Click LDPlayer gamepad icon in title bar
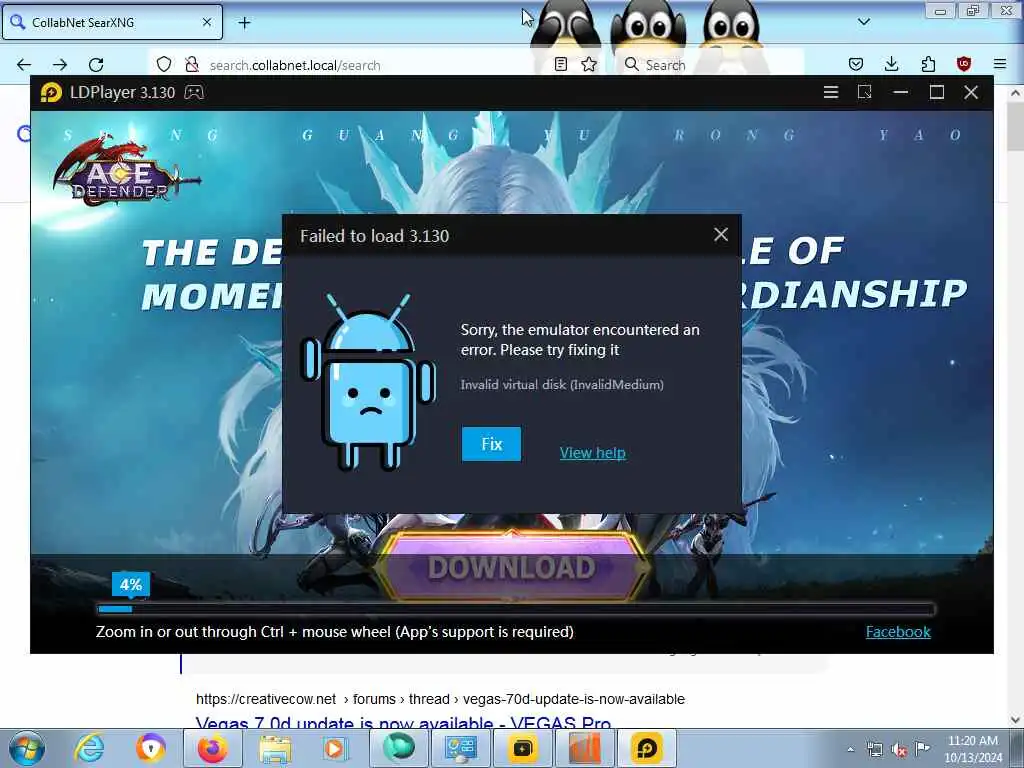 (194, 93)
